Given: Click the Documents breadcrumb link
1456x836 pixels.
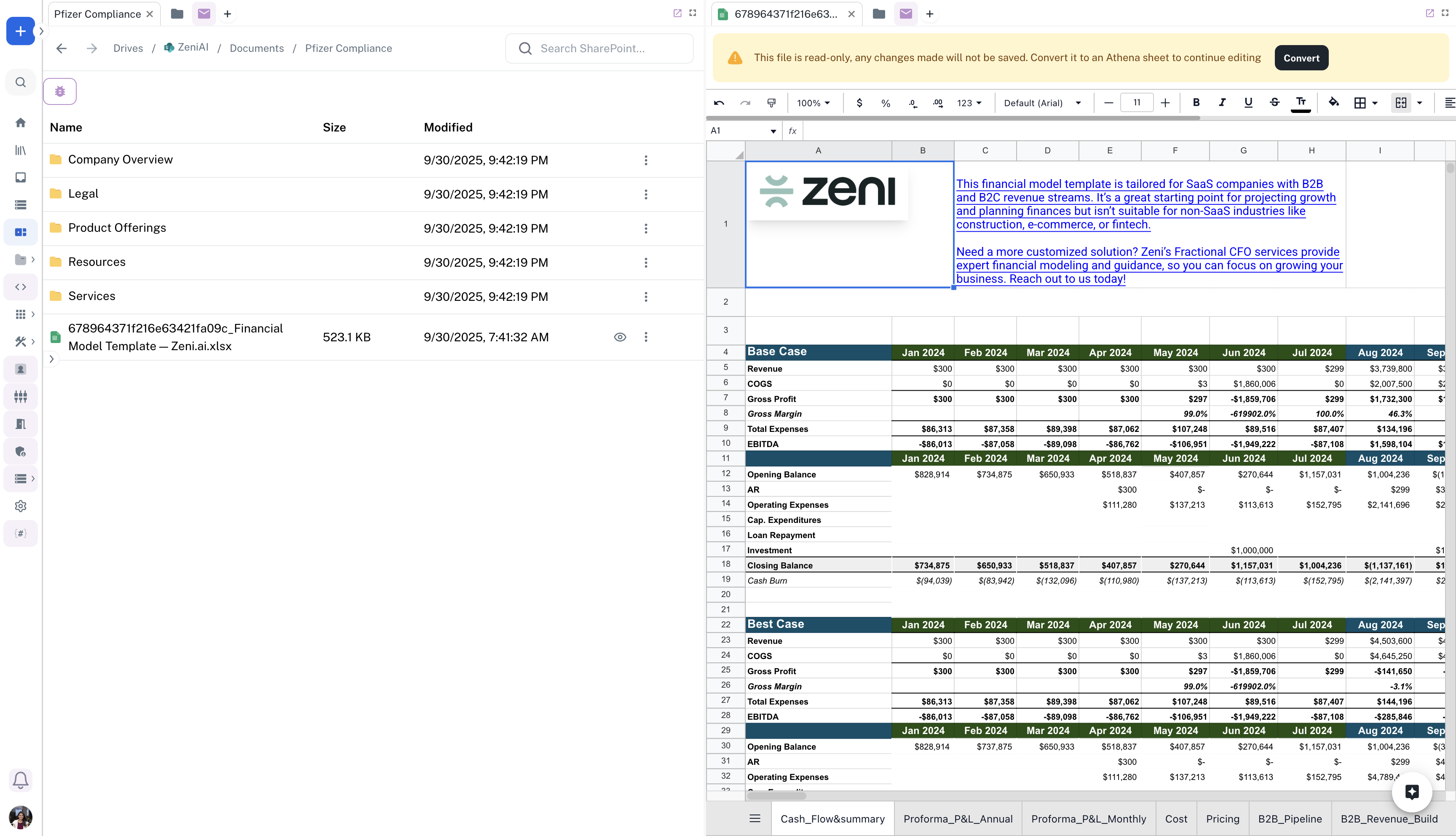Looking at the screenshot, I should [x=257, y=48].
